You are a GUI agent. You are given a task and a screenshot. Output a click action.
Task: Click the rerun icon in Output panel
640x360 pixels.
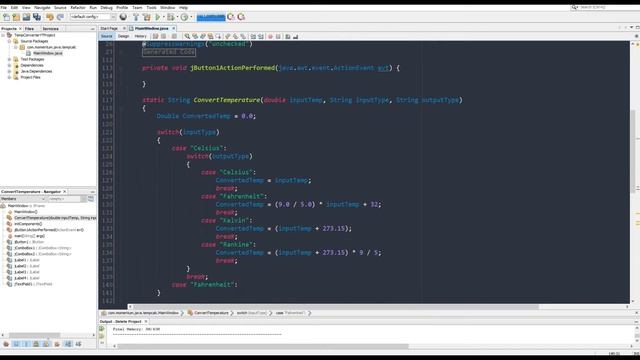tap(101, 328)
